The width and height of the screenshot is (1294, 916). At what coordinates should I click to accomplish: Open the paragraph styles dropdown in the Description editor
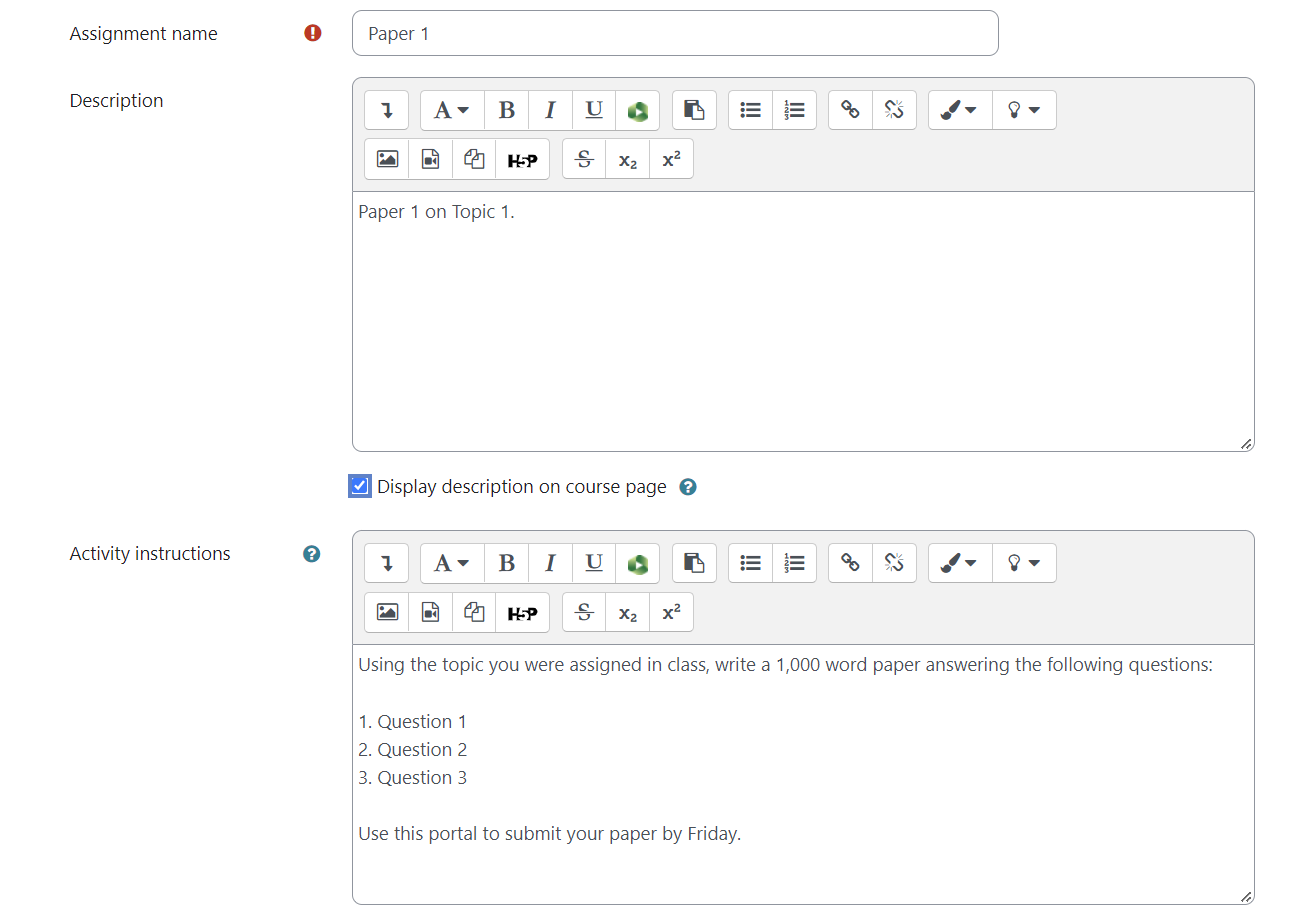451,111
